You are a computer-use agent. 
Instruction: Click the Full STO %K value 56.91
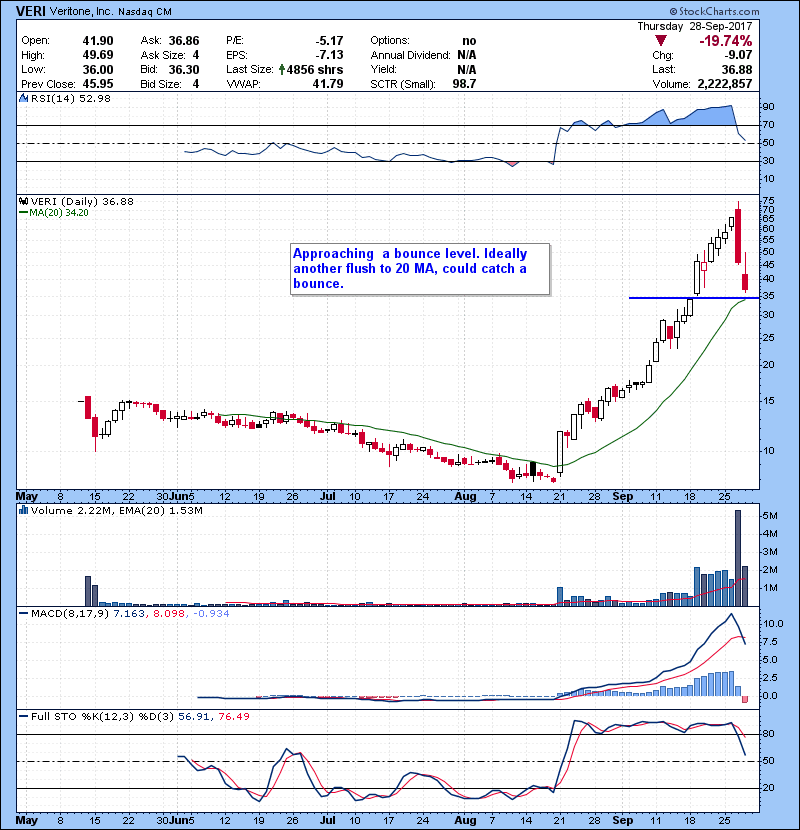click(x=195, y=716)
